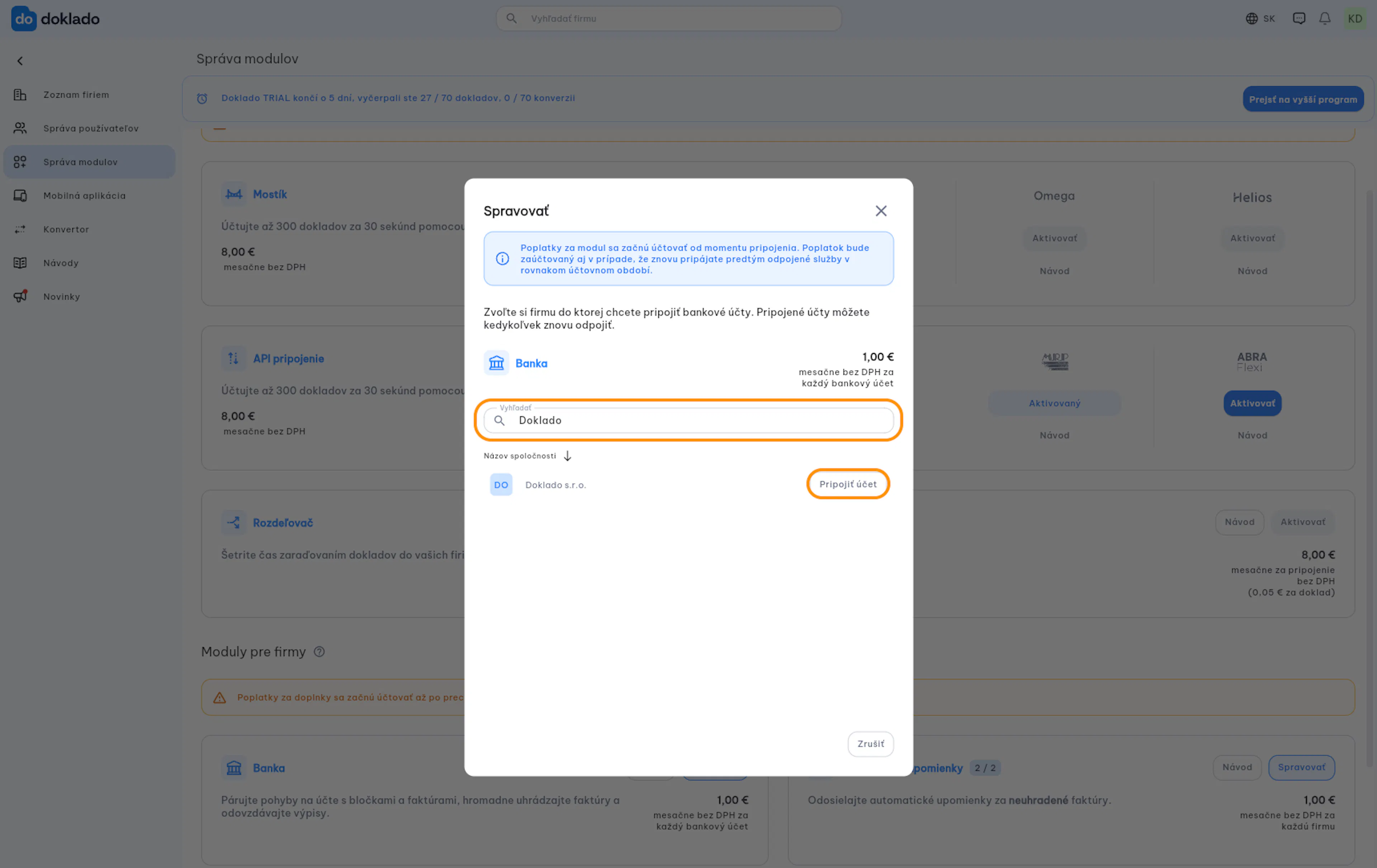1377x868 pixels.
Task: Click Prejsť na vyšší program button
Action: tap(1303, 99)
